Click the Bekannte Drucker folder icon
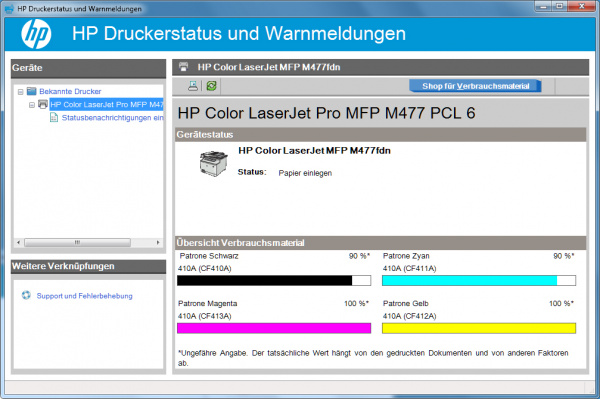Image resolution: width=600 pixels, height=399 pixels. coord(32,91)
